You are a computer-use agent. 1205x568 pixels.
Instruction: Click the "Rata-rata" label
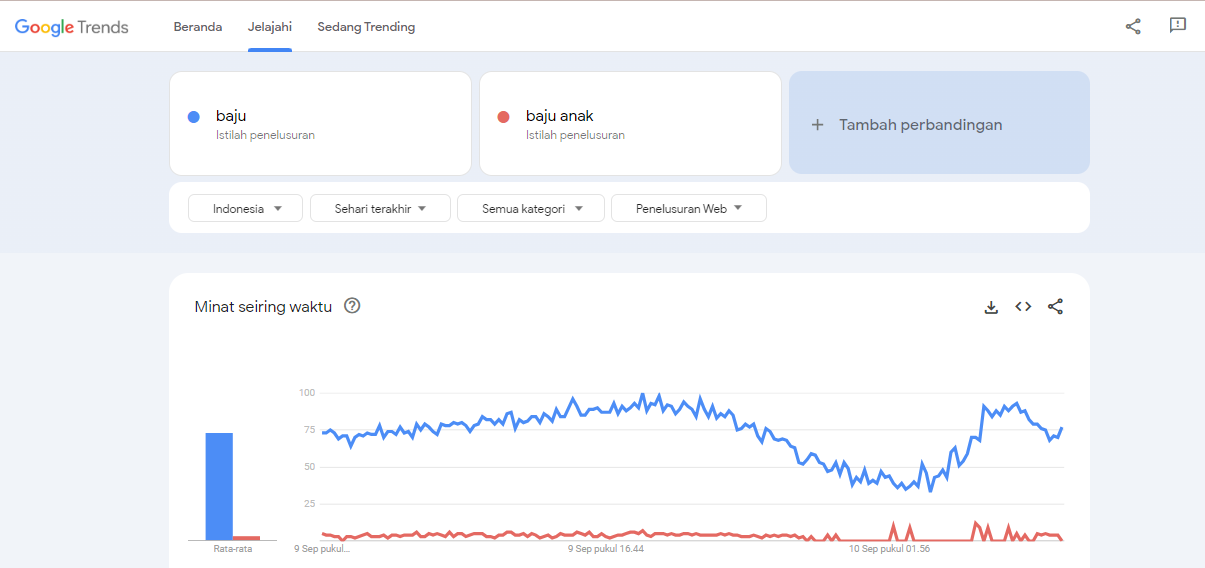(x=233, y=549)
